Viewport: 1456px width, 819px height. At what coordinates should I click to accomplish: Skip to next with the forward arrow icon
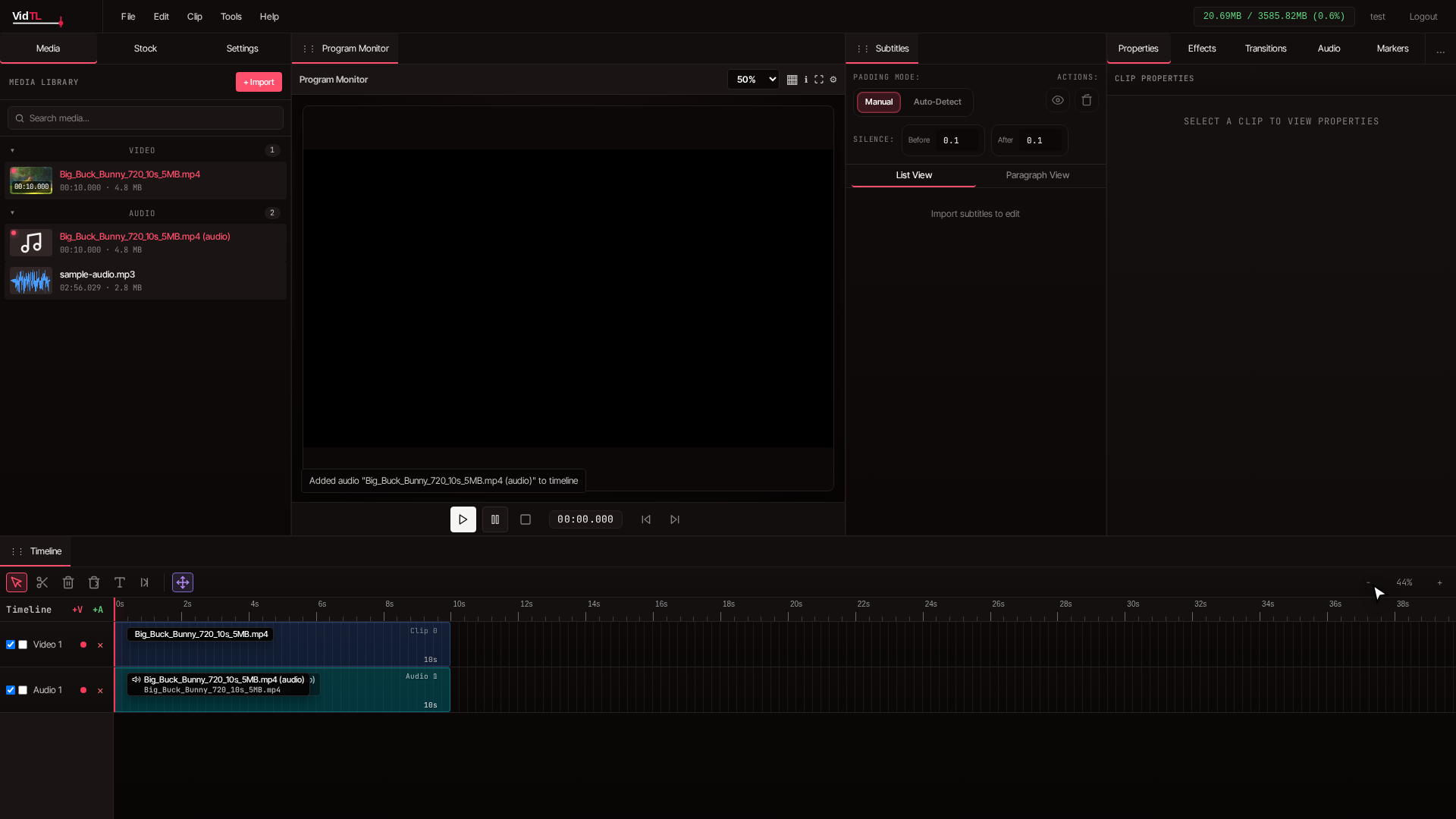coord(675,519)
